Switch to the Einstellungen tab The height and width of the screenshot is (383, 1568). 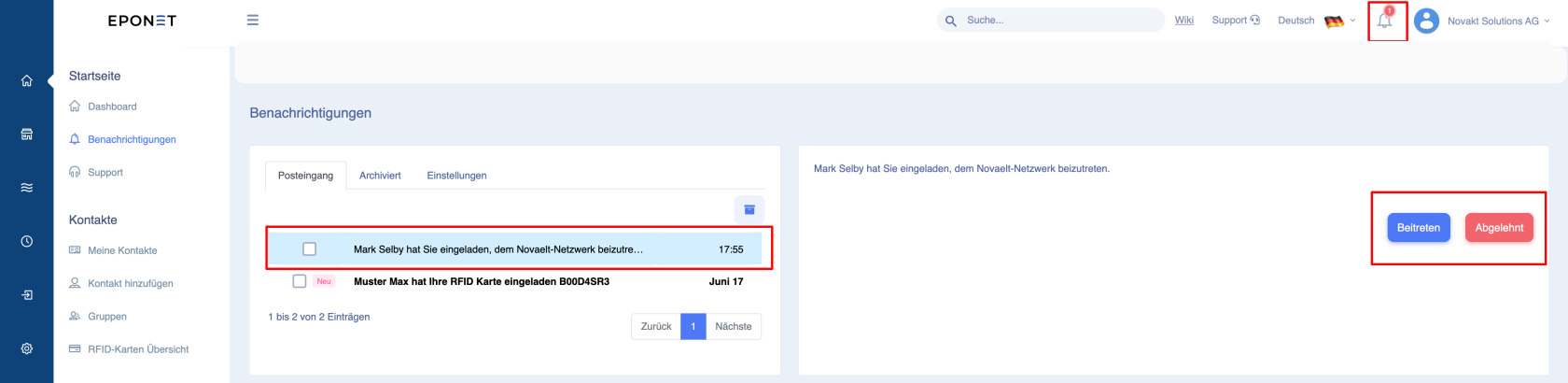tap(456, 176)
